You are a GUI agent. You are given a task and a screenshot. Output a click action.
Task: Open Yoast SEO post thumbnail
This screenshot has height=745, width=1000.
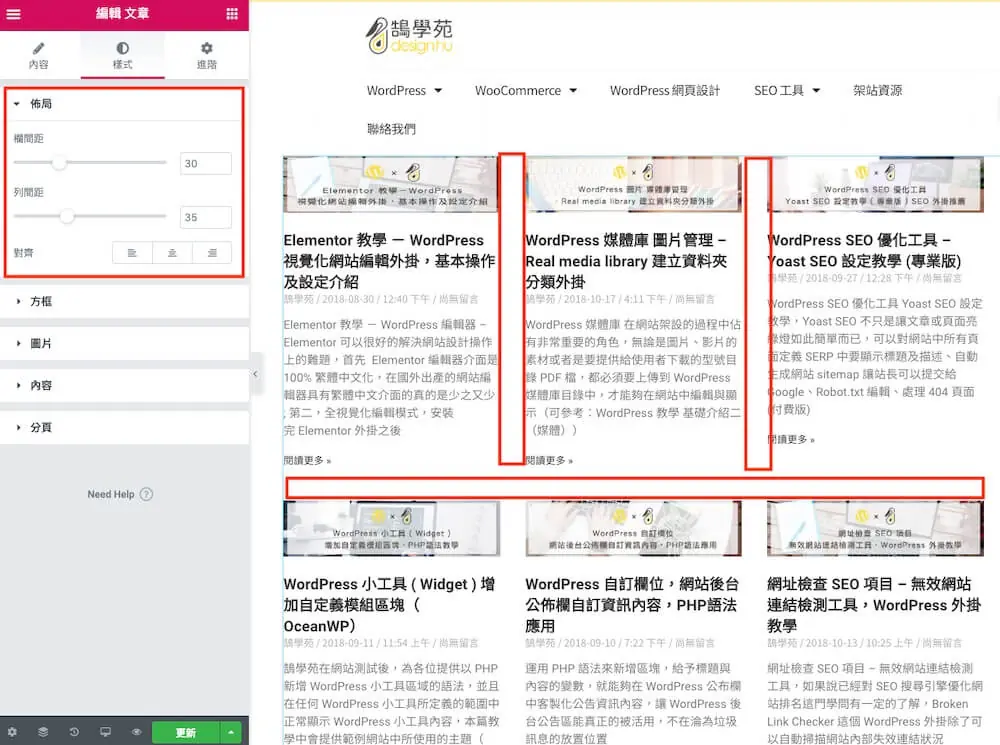tap(875, 185)
